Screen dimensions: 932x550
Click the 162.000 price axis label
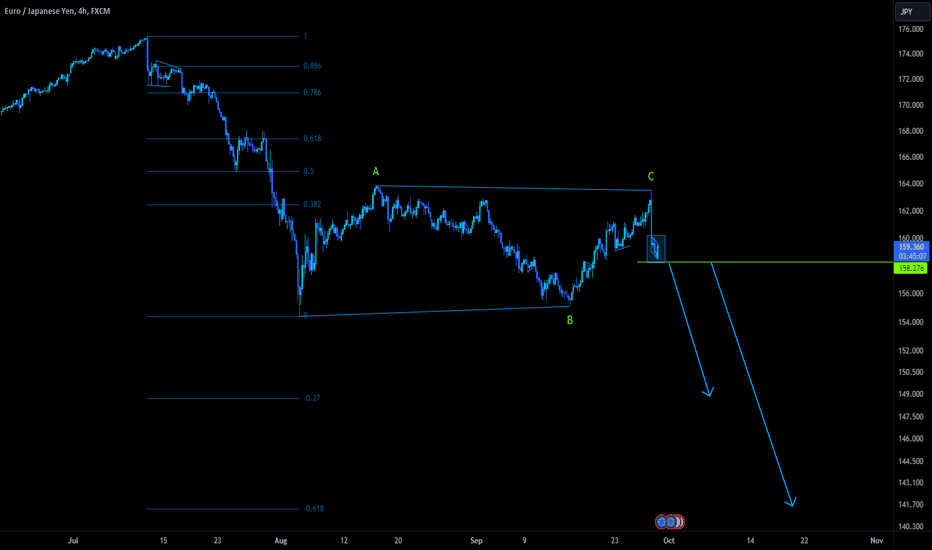pos(911,211)
